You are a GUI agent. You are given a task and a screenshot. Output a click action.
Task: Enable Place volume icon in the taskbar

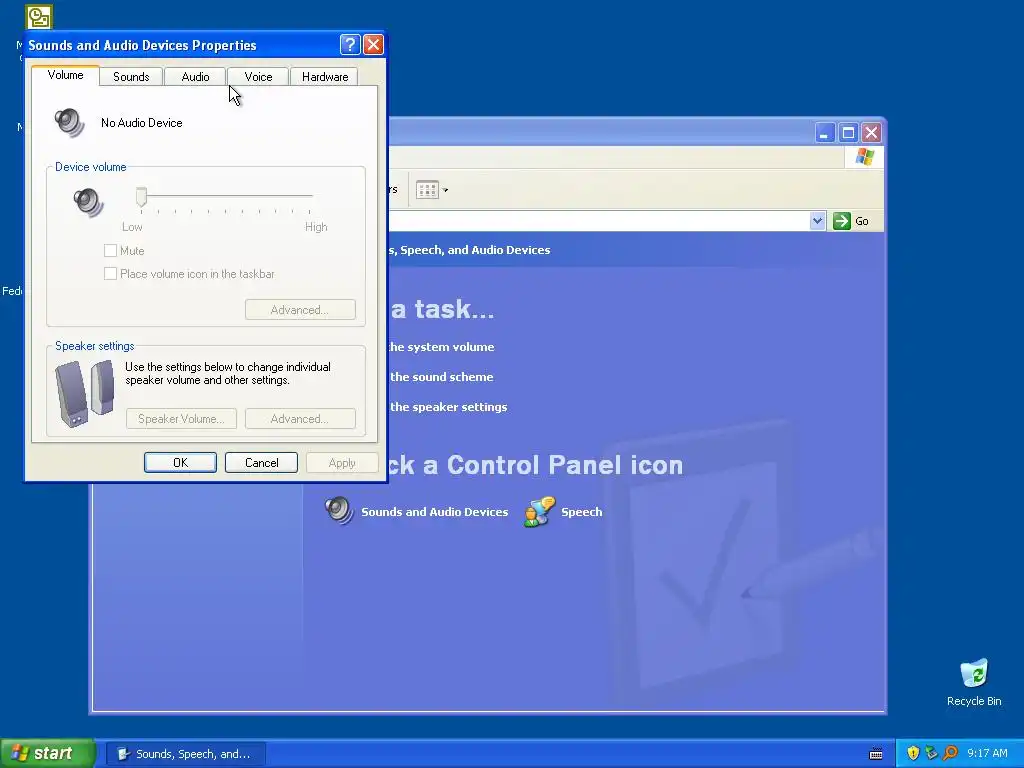click(x=110, y=274)
